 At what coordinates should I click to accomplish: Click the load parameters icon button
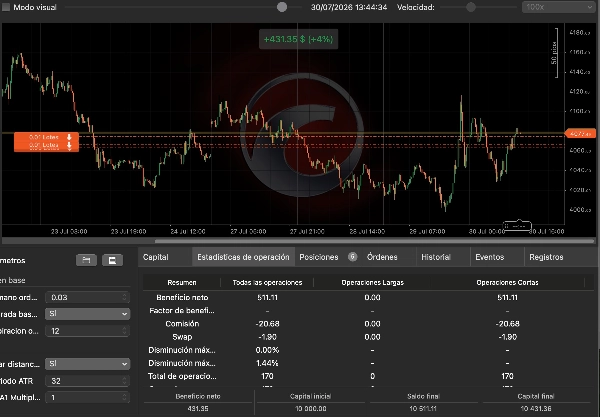86,260
